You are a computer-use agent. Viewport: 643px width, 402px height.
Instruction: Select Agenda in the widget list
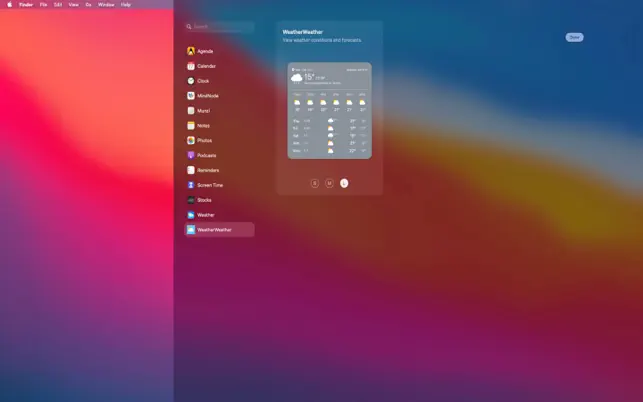205,51
